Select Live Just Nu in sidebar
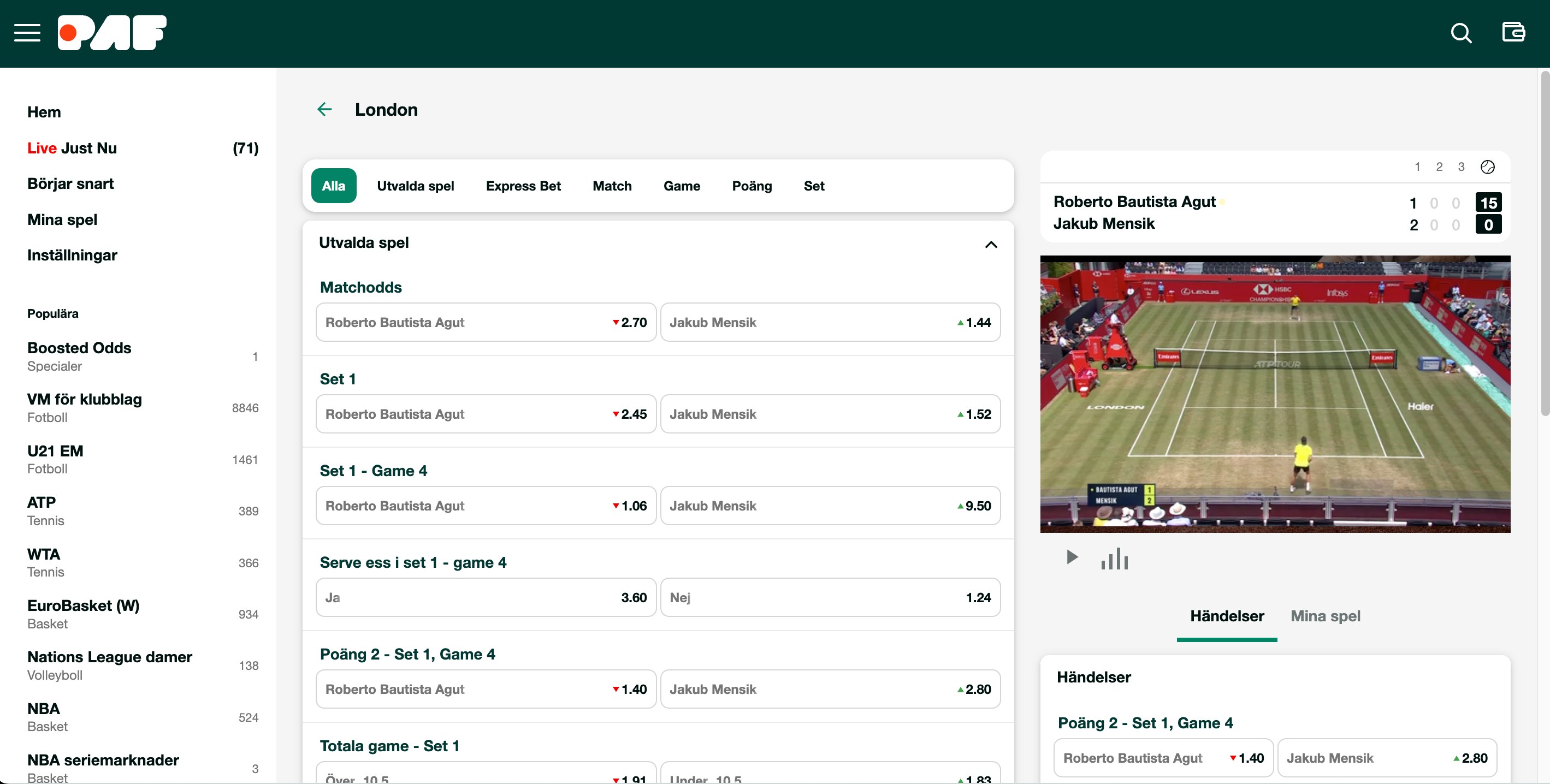The height and width of the screenshot is (784, 1550). tap(72, 148)
